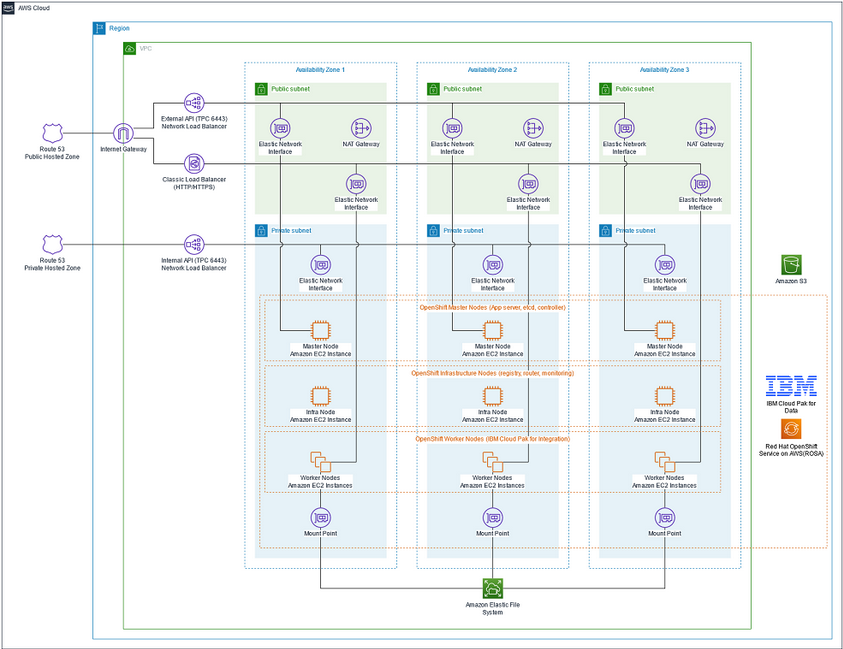Click the Red Hat OpenShift ROSA icon
The width and height of the screenshot is (843, 649).
click(791, 429)
